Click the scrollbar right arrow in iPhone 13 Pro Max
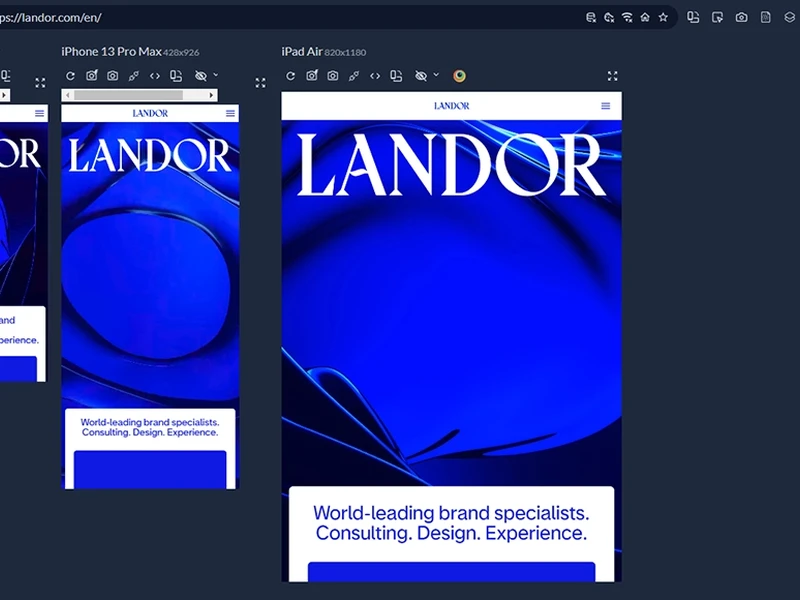800x600 pixels. coord(211,95)
